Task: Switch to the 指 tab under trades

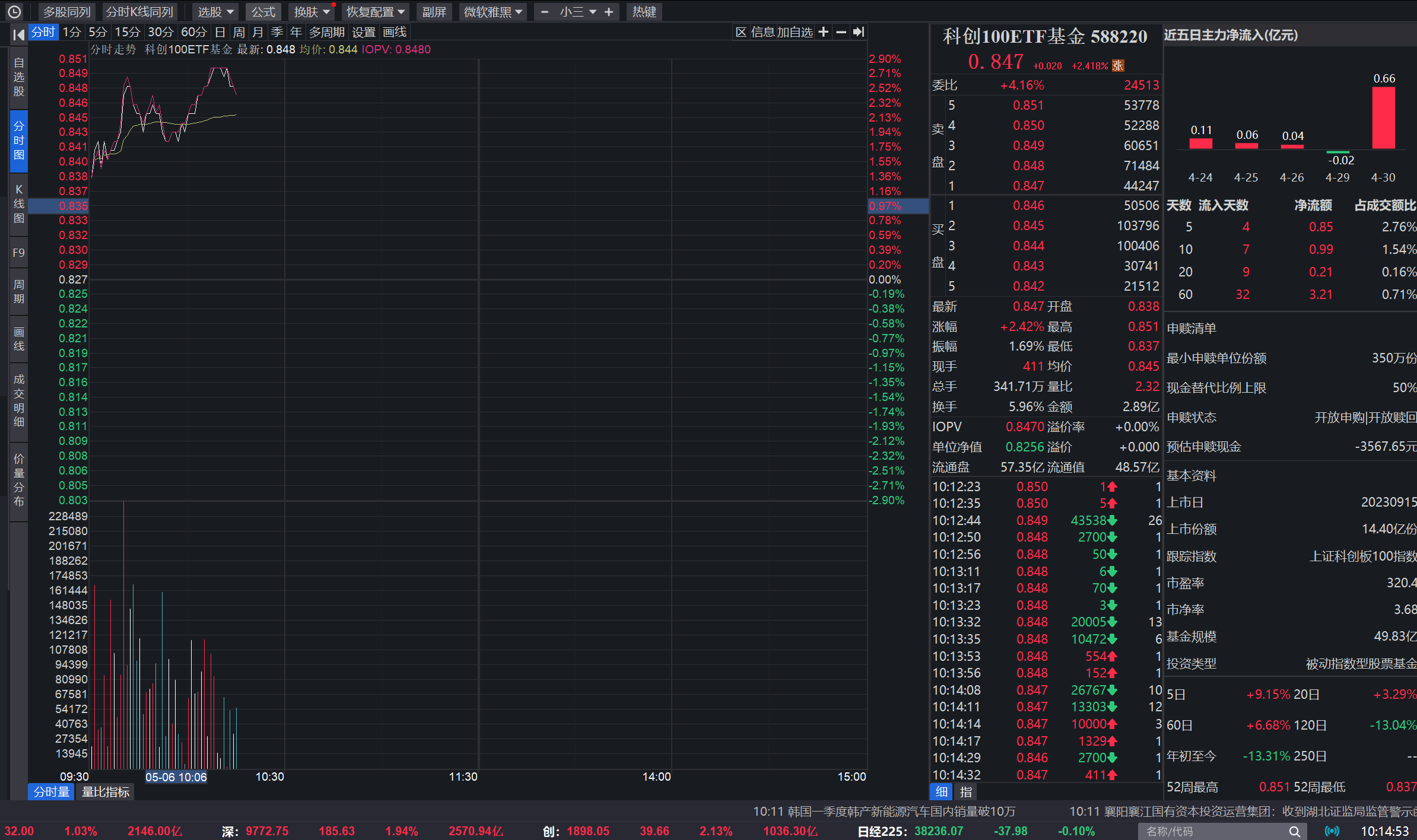Action: (x=966, y=792)
